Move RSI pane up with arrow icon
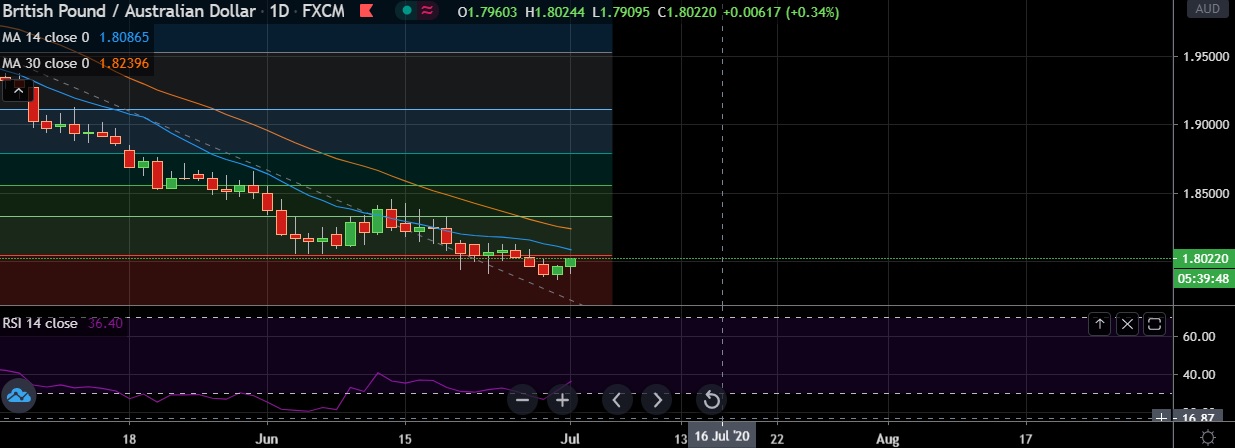The width and height of the screenshot is (1235, 448). tap(1099, 324)
